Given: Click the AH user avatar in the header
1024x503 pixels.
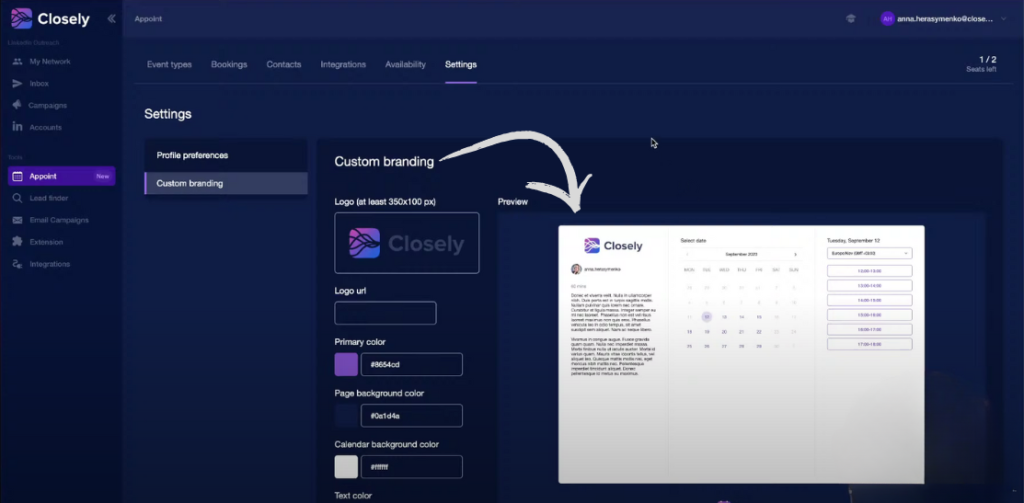Looking at the screenshot, I should tap(887, 19).
